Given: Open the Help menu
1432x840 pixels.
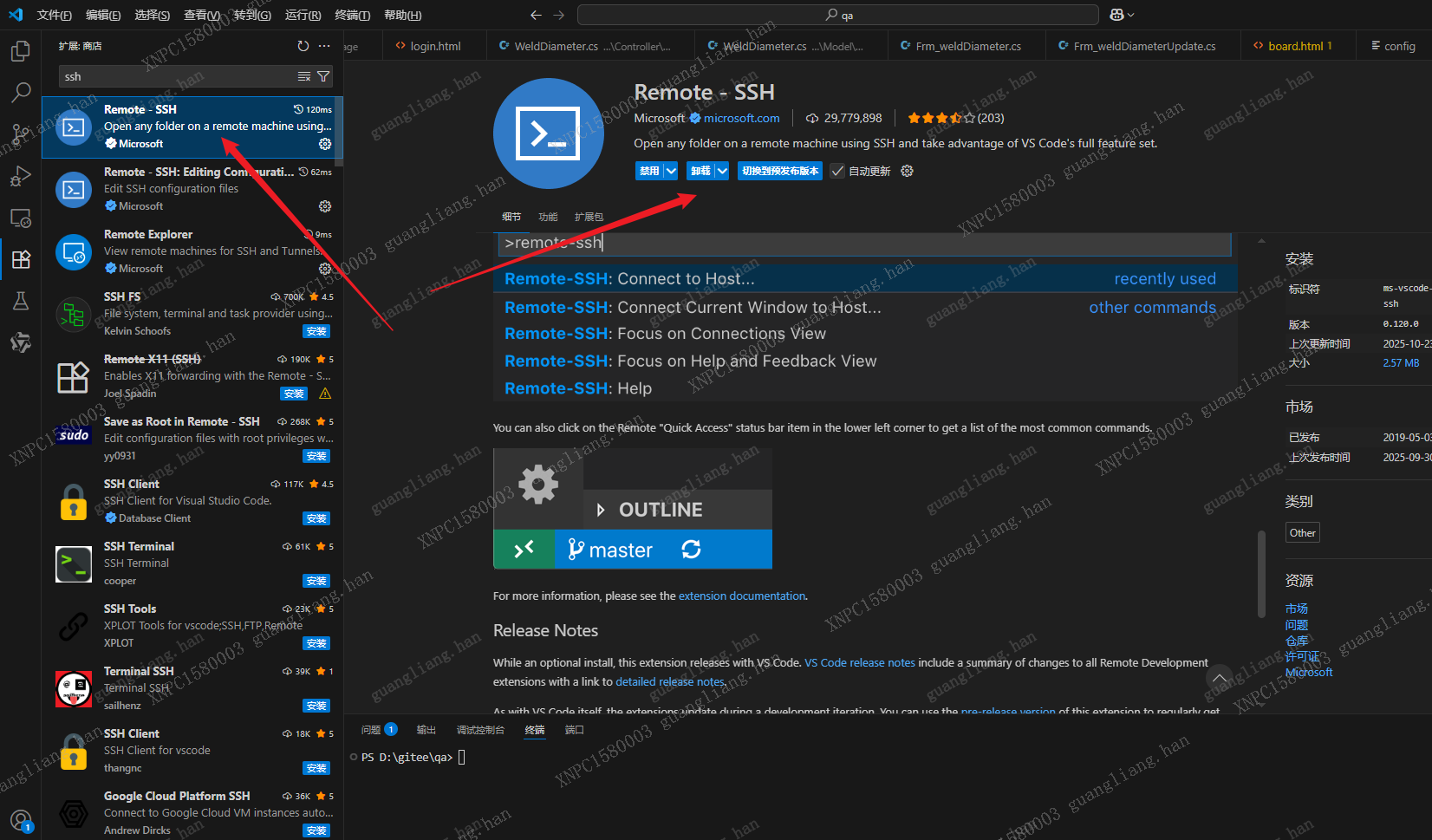Looking at the screenshot, I should (402, 15).
